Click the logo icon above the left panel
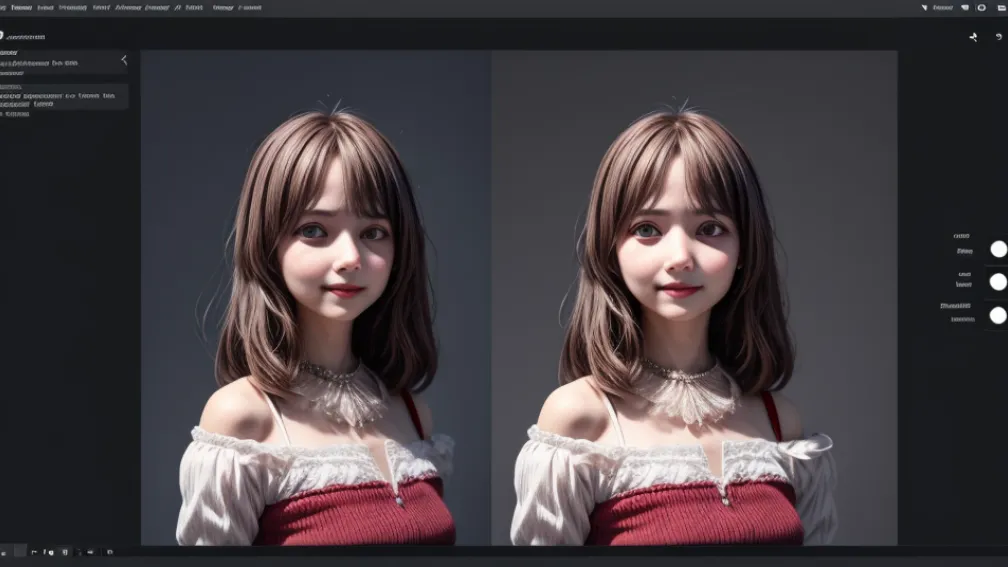This screenshot has height=567, width=1008. tap(1, 36)
